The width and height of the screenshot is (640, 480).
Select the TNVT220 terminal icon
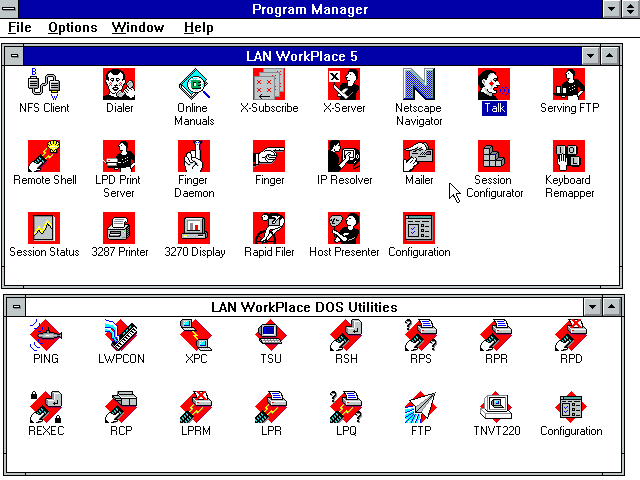tap(496, 407)
